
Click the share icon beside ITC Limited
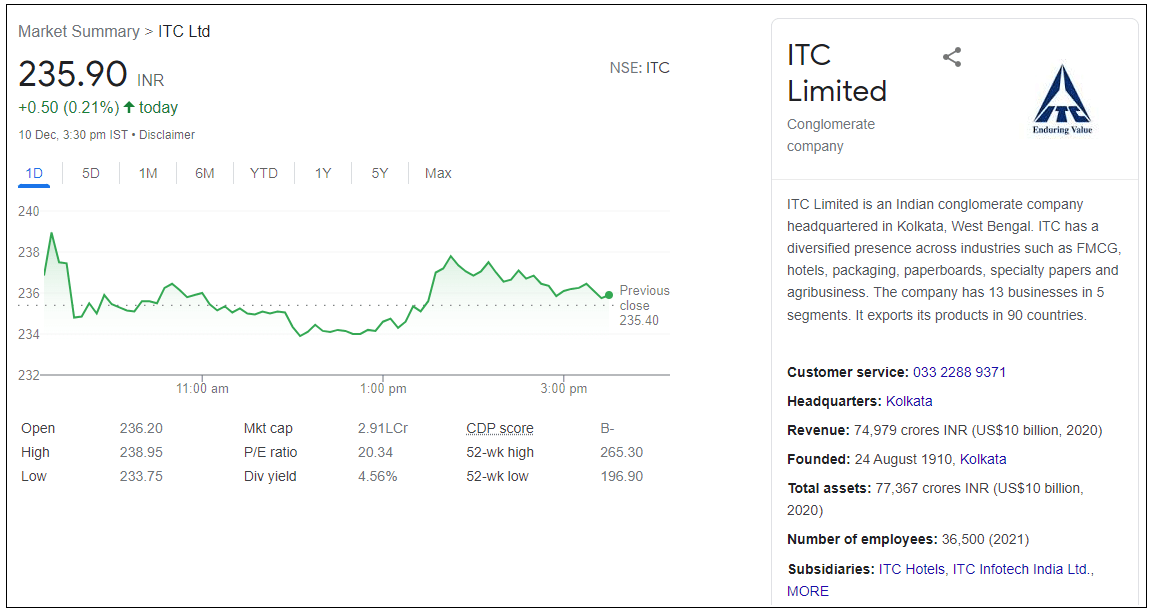click(x=952, y=57)
